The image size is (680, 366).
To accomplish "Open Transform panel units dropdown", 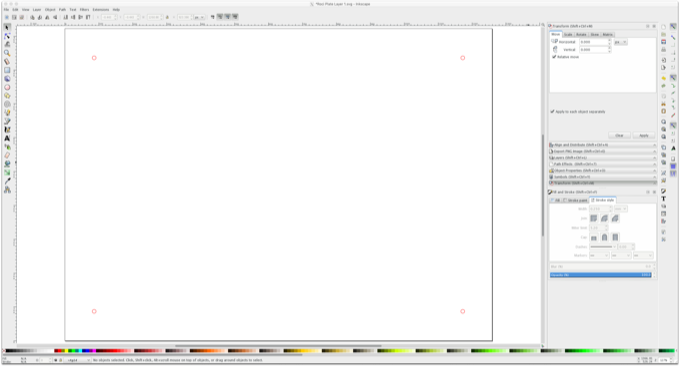I will pos(621,42).
